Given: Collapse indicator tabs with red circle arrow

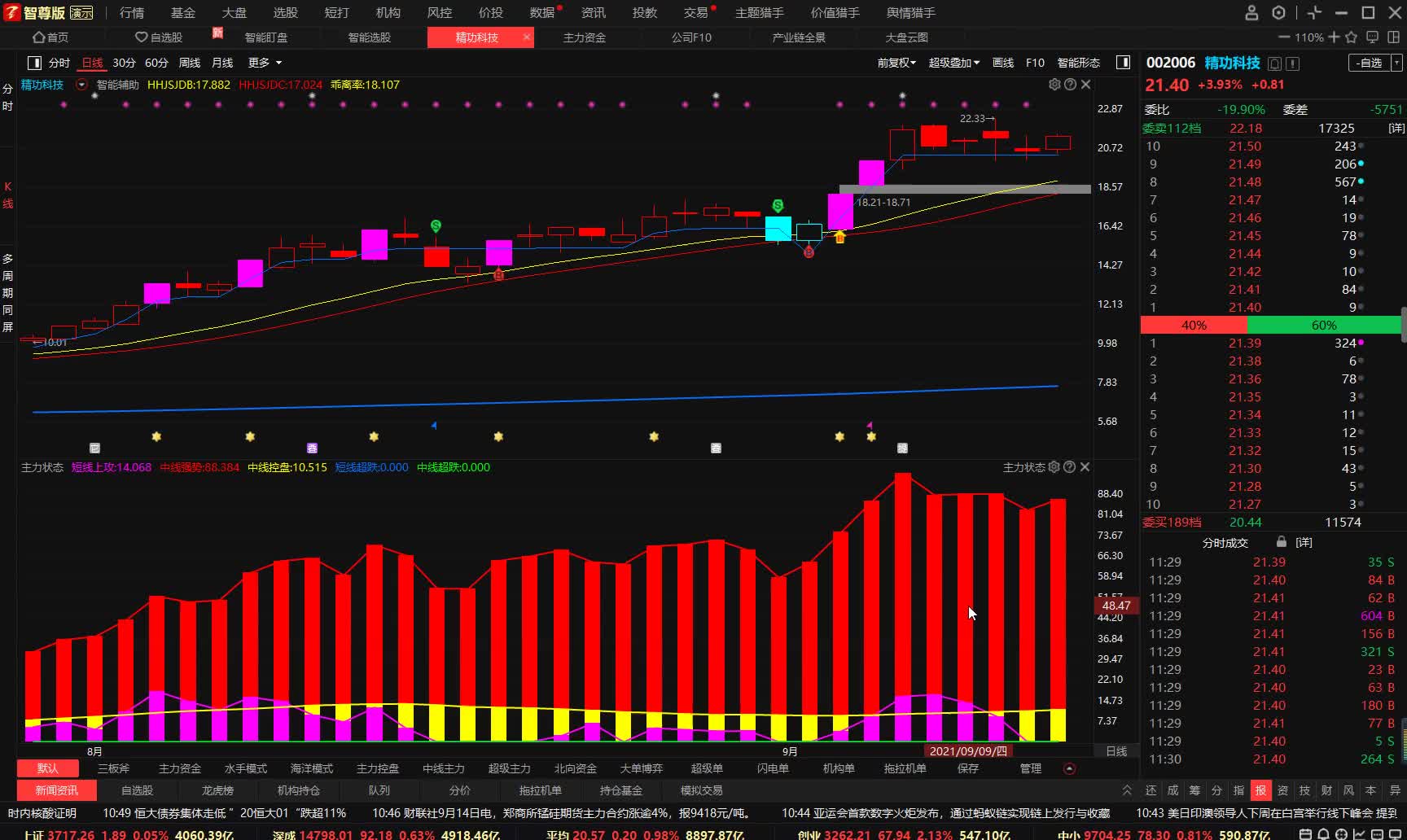Looking at the screenshot, I should click(1070, 768).
